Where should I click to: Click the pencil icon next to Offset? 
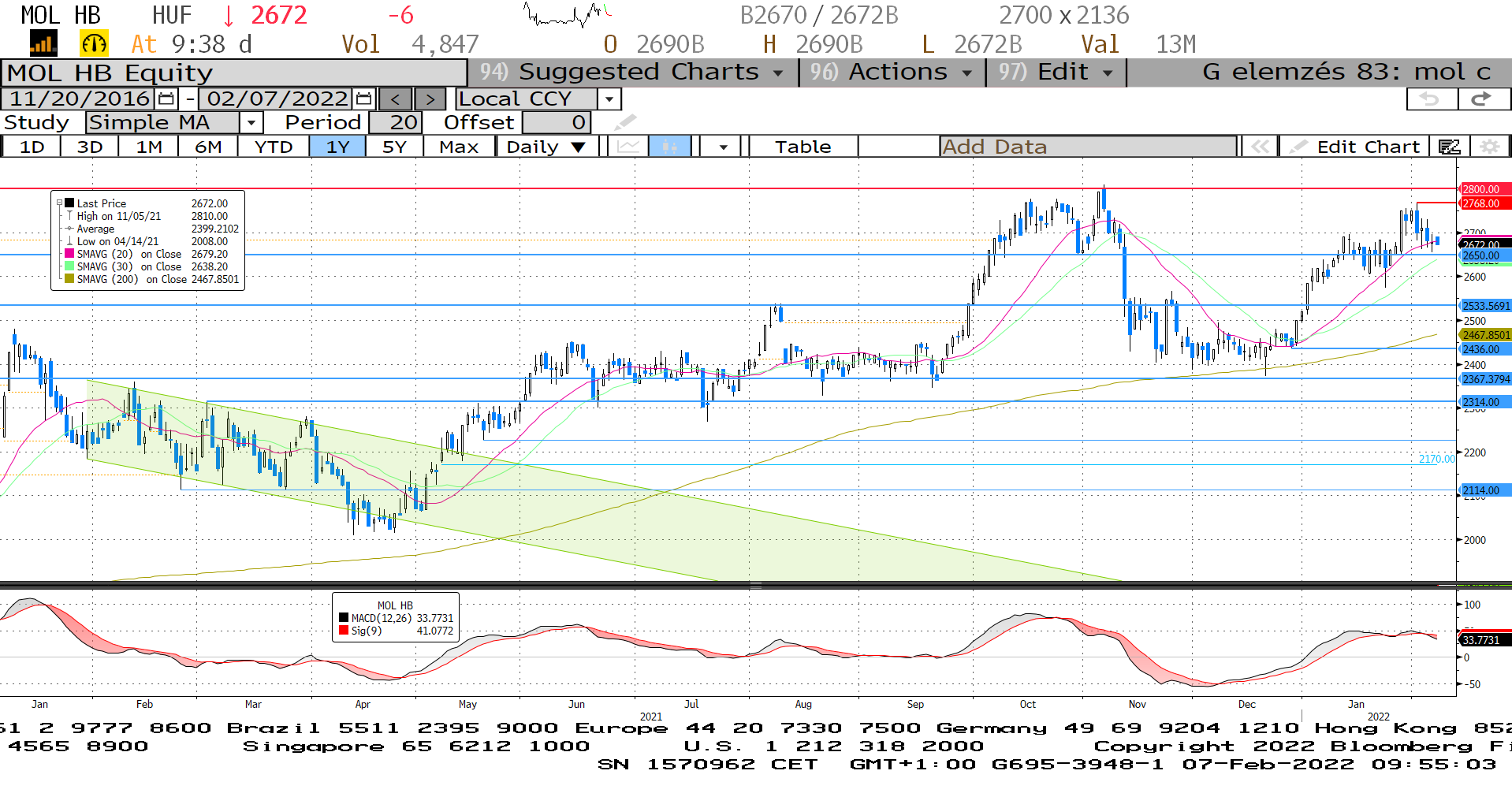625,122
